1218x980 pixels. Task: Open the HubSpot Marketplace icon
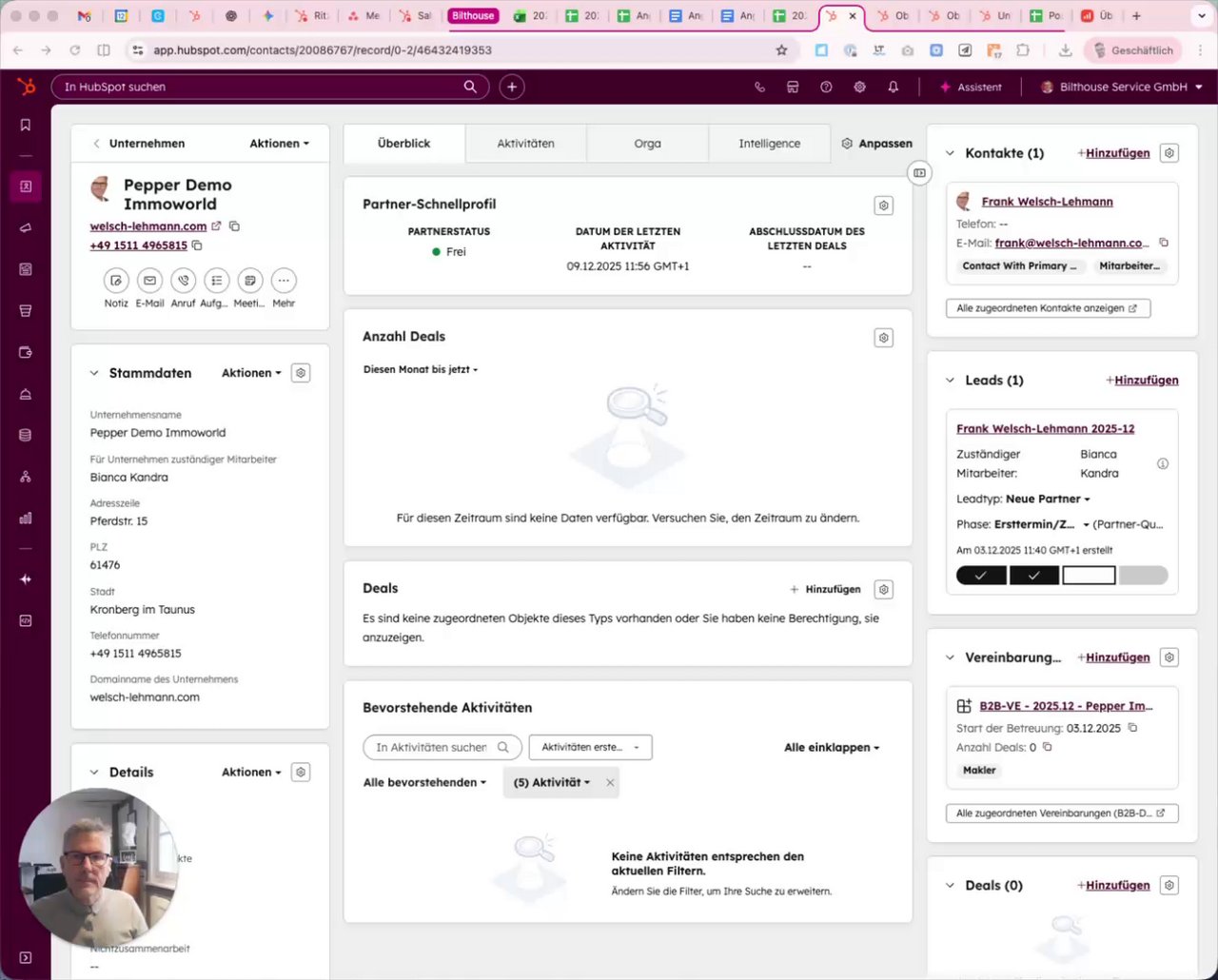793,87
